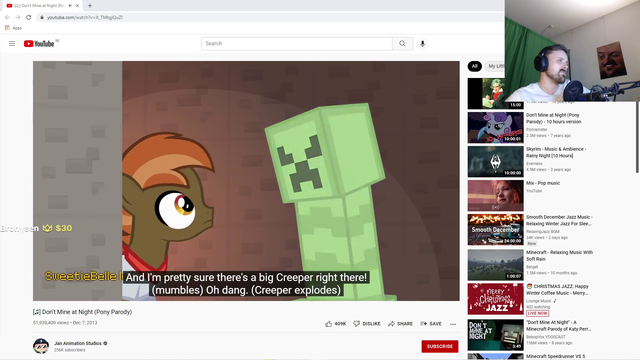Click the 256K subscribers text
640x360 pixels.
70,350
